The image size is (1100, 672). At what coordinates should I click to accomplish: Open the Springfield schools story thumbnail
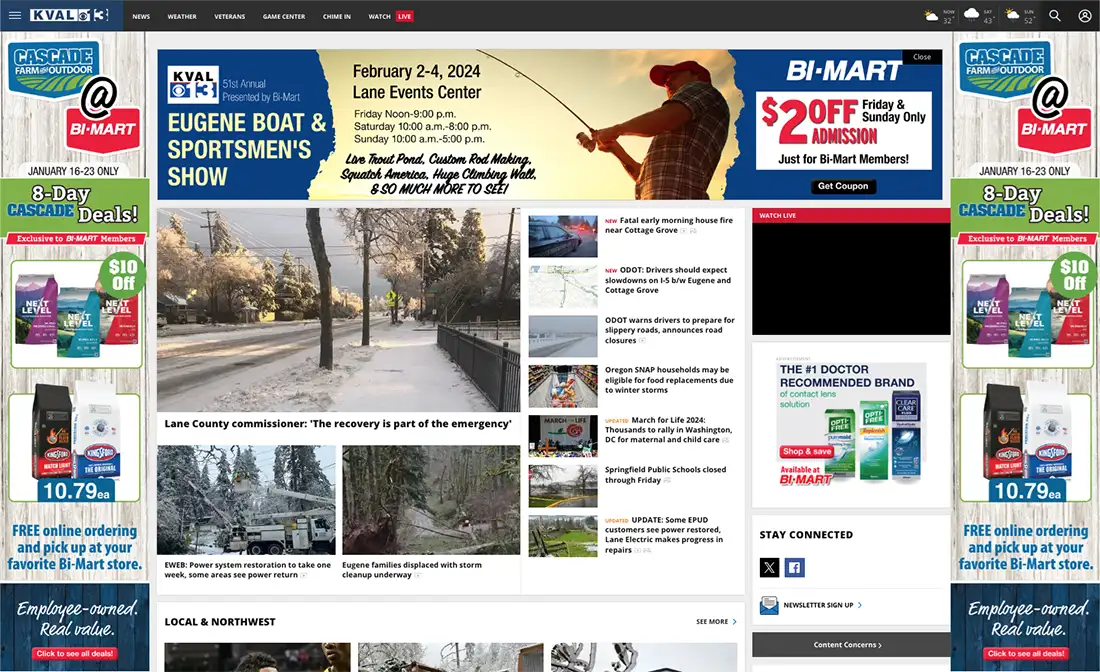coord(563,486)
